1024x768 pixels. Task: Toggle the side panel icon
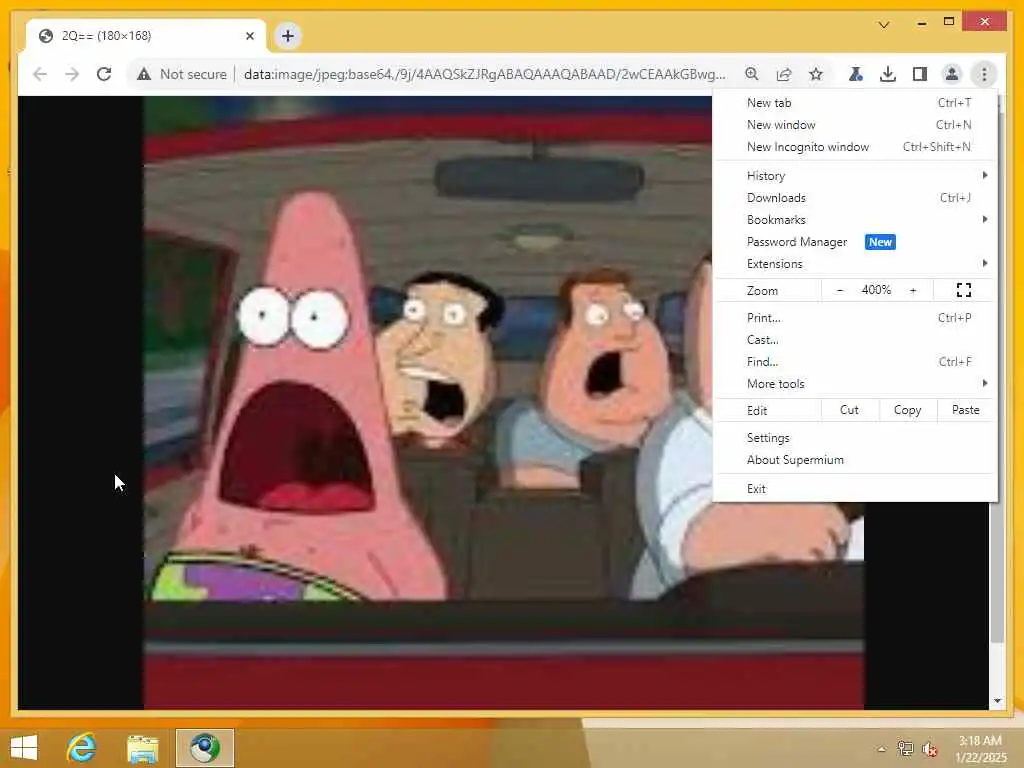(920, 74)
